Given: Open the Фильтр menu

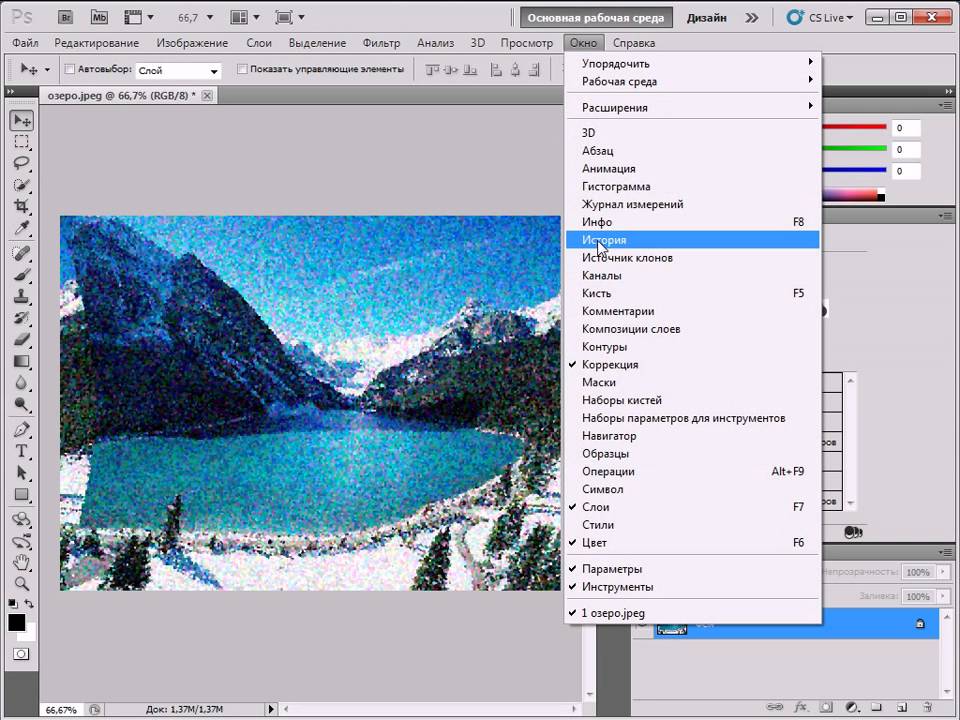Looking at the screenshot, I should click(381, 43).
